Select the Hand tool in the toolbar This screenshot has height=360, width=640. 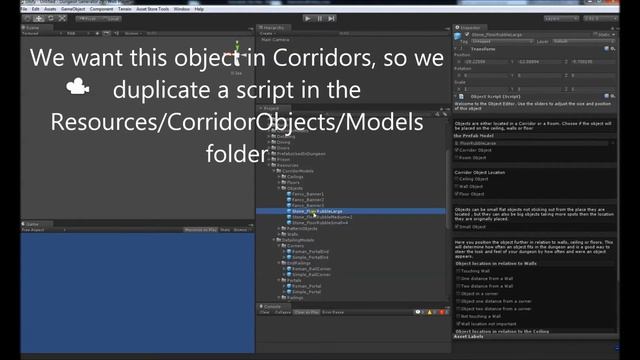pyautogui.click(x=27, y=18)
